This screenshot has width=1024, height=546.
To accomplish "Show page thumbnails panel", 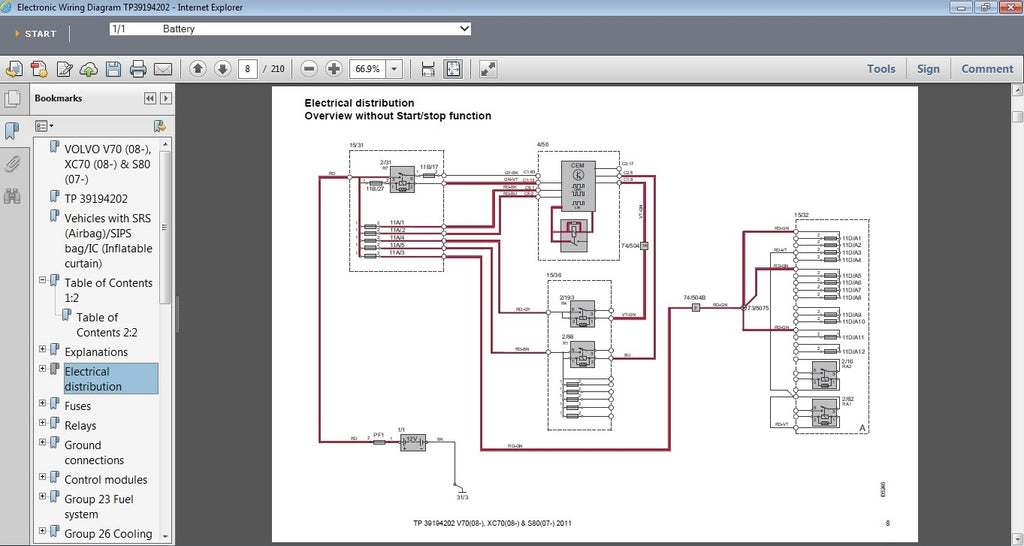I will pos(12,99).
